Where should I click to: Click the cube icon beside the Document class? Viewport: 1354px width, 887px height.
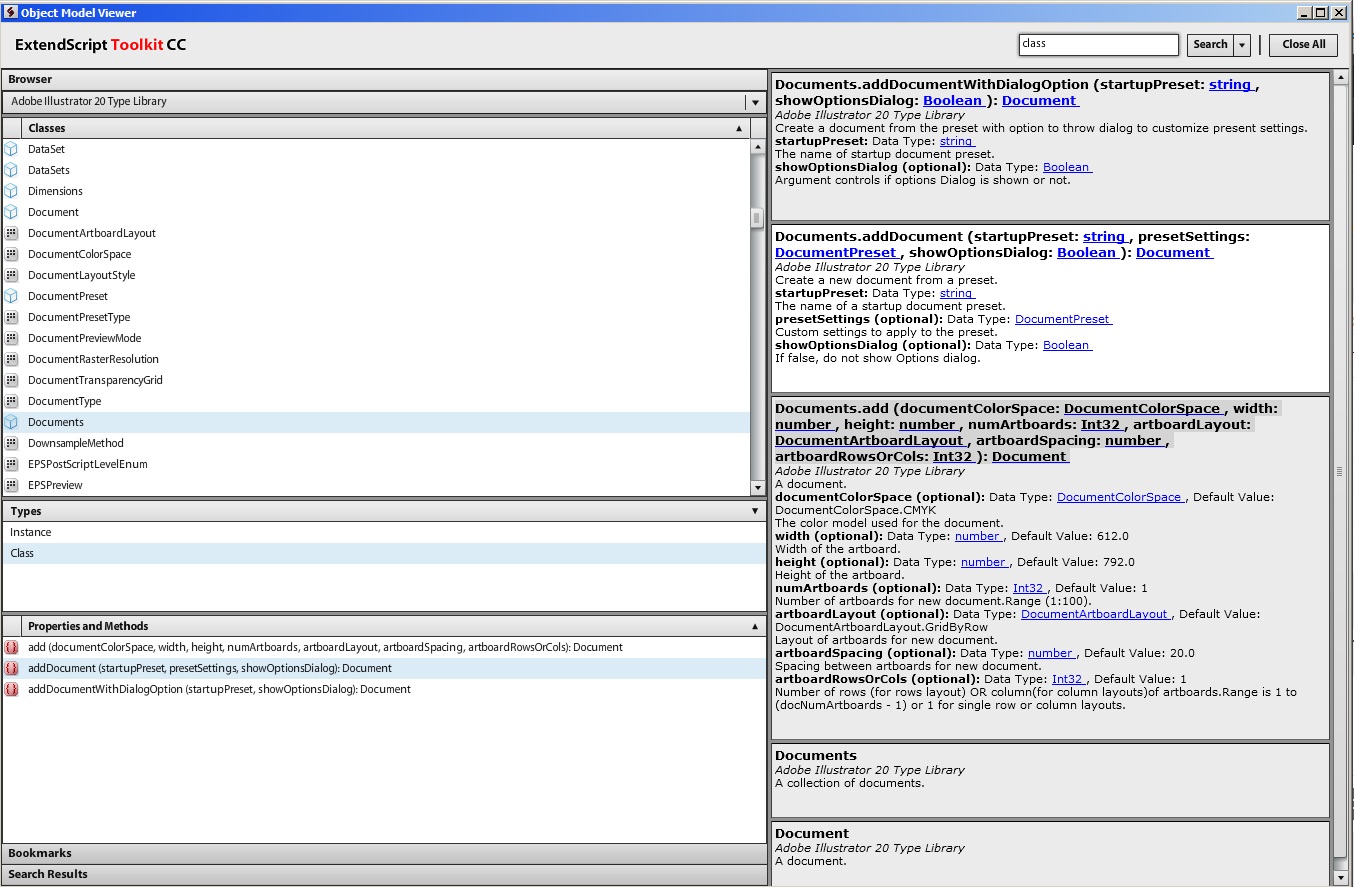[11, 212]
